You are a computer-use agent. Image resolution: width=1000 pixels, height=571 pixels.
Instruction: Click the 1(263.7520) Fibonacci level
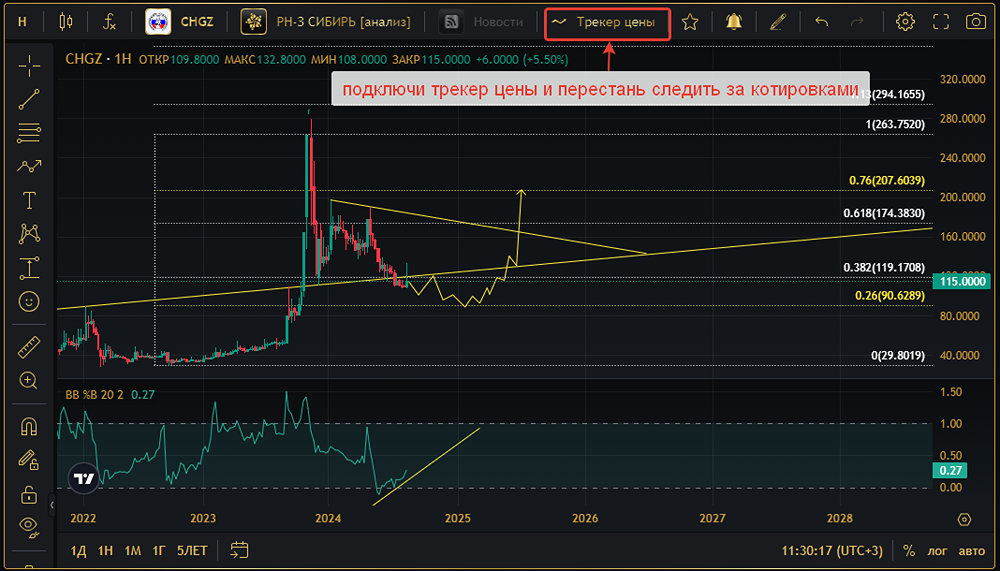(895, 124)
